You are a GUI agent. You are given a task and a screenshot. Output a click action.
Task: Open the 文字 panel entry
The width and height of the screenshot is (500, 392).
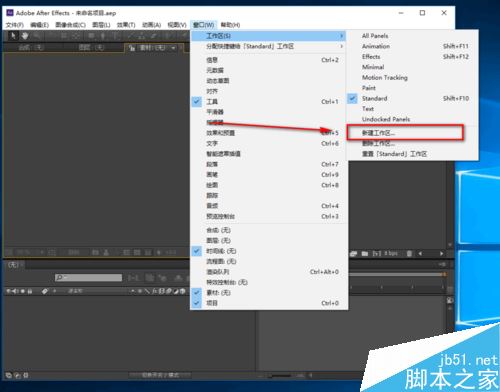coord(269,143)
